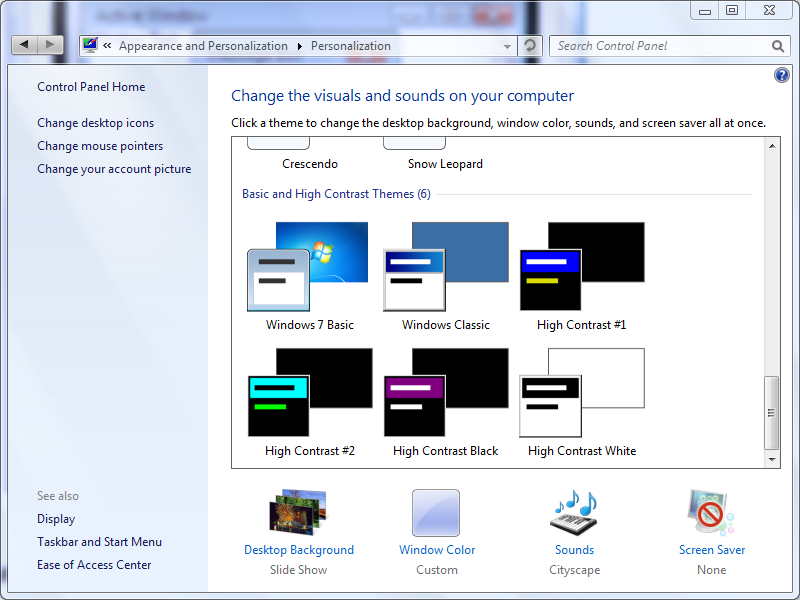The height and width of the screenshot is (600, 800).
Task: Click the back navigation arrow
Action: tap(23, 44)
